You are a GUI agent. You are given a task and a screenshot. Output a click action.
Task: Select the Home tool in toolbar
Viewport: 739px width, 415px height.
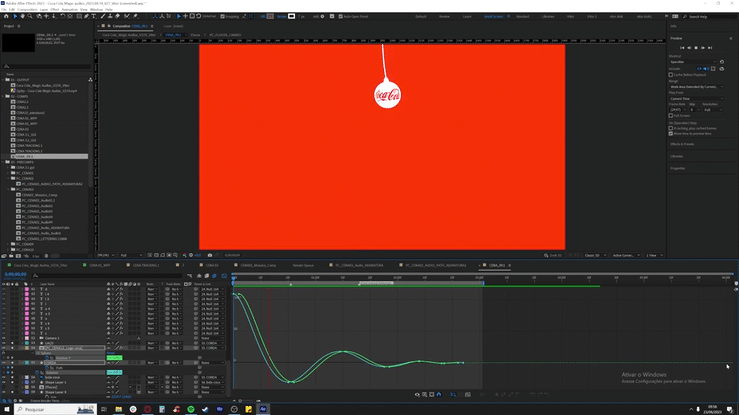tap(6, 16)
